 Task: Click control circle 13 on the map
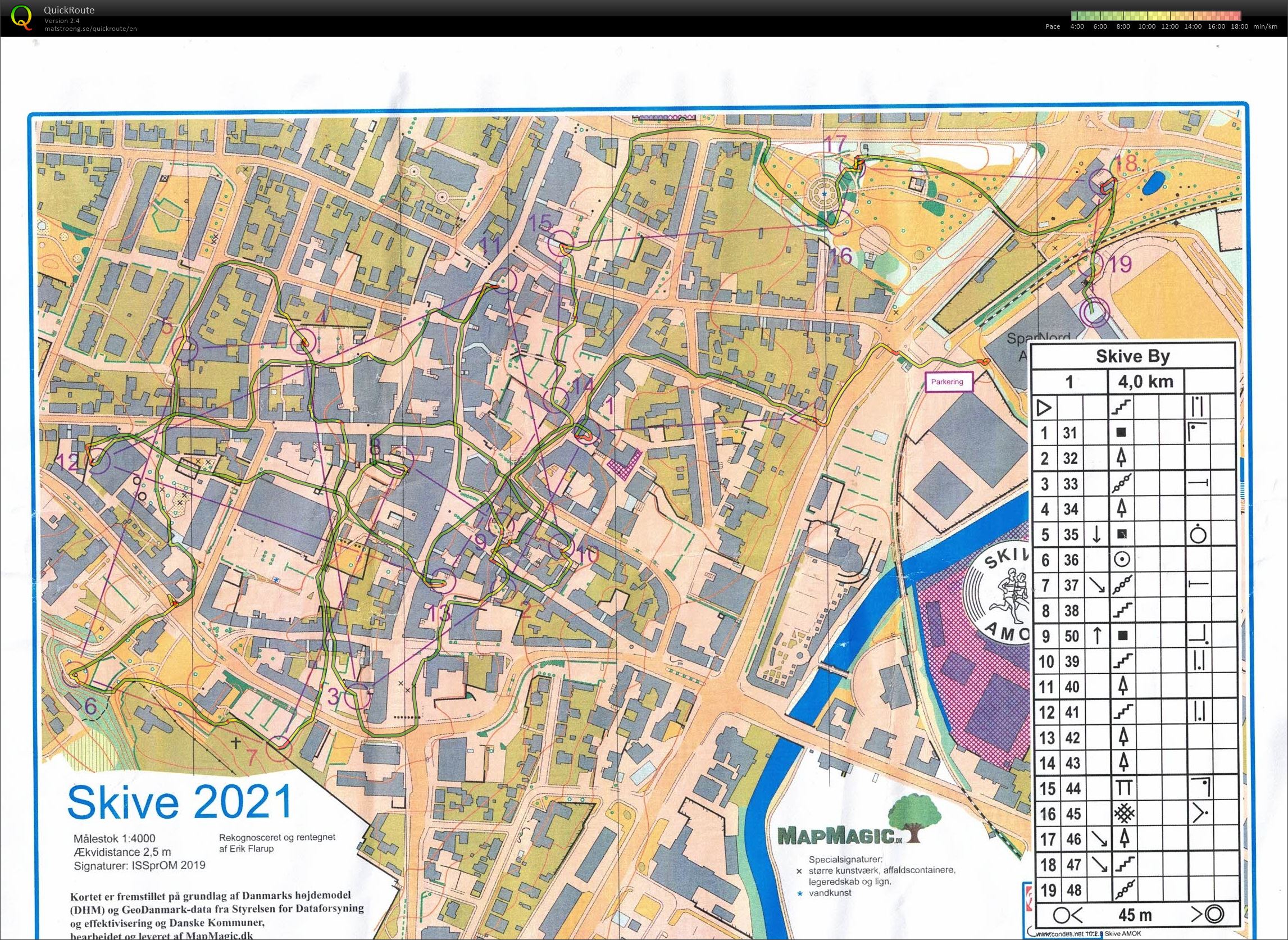pyautogui.click(x=443, y=580)
